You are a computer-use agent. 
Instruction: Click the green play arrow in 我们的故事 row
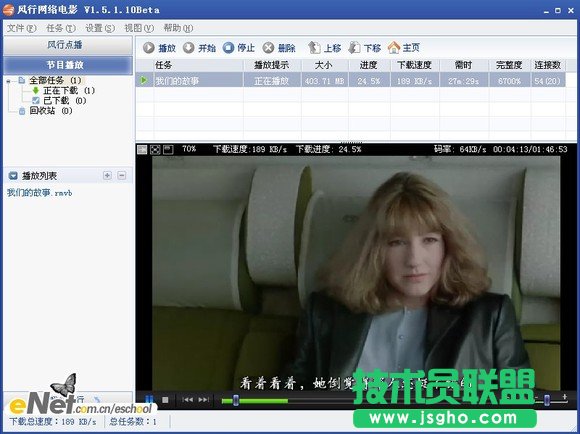point(144,80)
